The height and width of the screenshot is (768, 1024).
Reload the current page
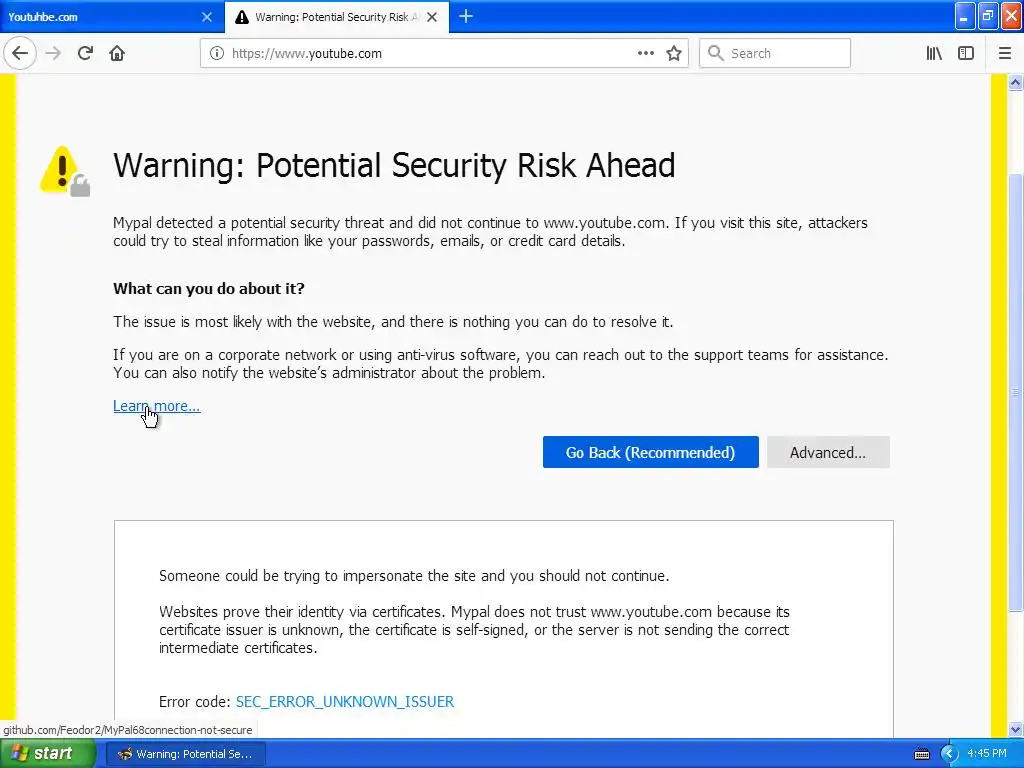[85, 53]
